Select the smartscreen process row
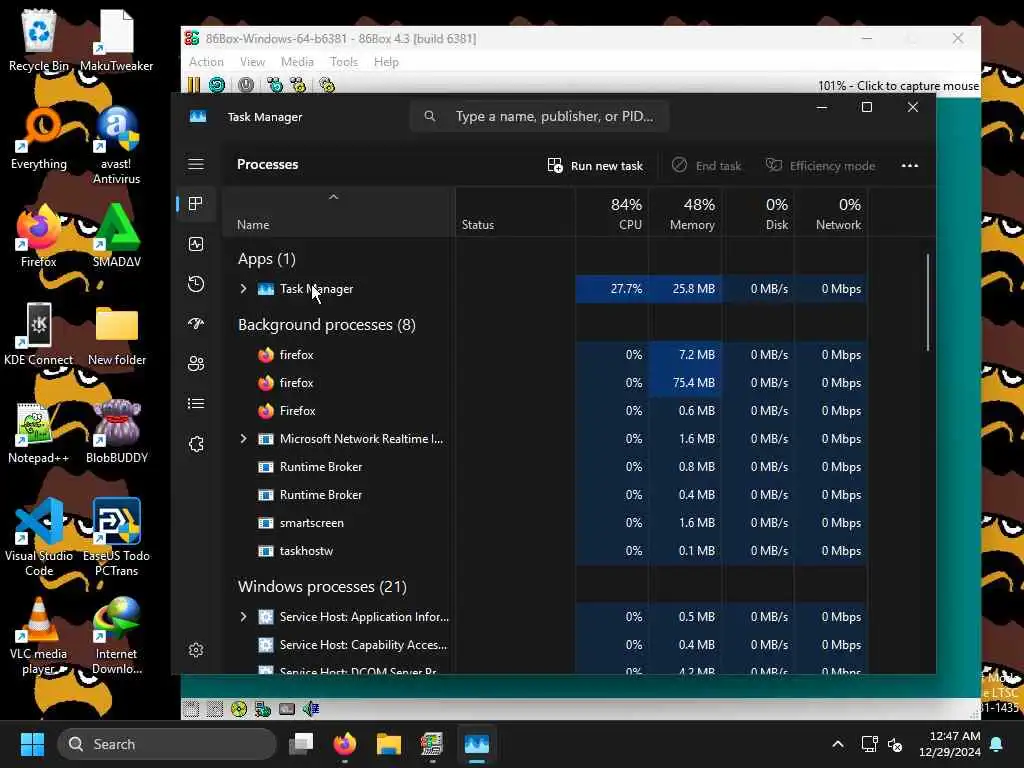Screen dimensions: 1024x768 click(545, 522)
